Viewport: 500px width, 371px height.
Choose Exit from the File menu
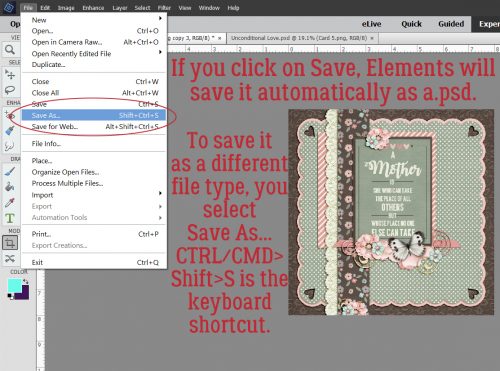point(94,262)
